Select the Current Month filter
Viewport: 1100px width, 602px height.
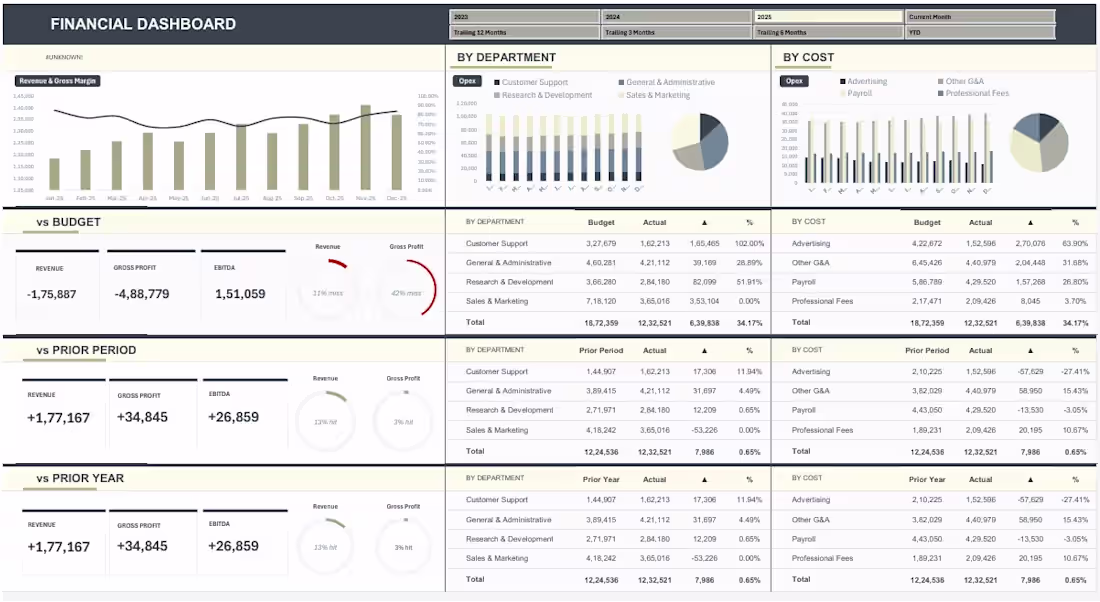coord(980,16)
